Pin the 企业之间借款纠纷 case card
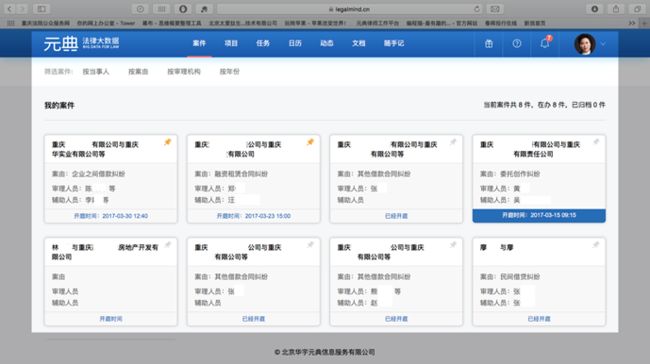Image resolution: width=650 pixels, height=364 pixels. [x=167, y=142]
